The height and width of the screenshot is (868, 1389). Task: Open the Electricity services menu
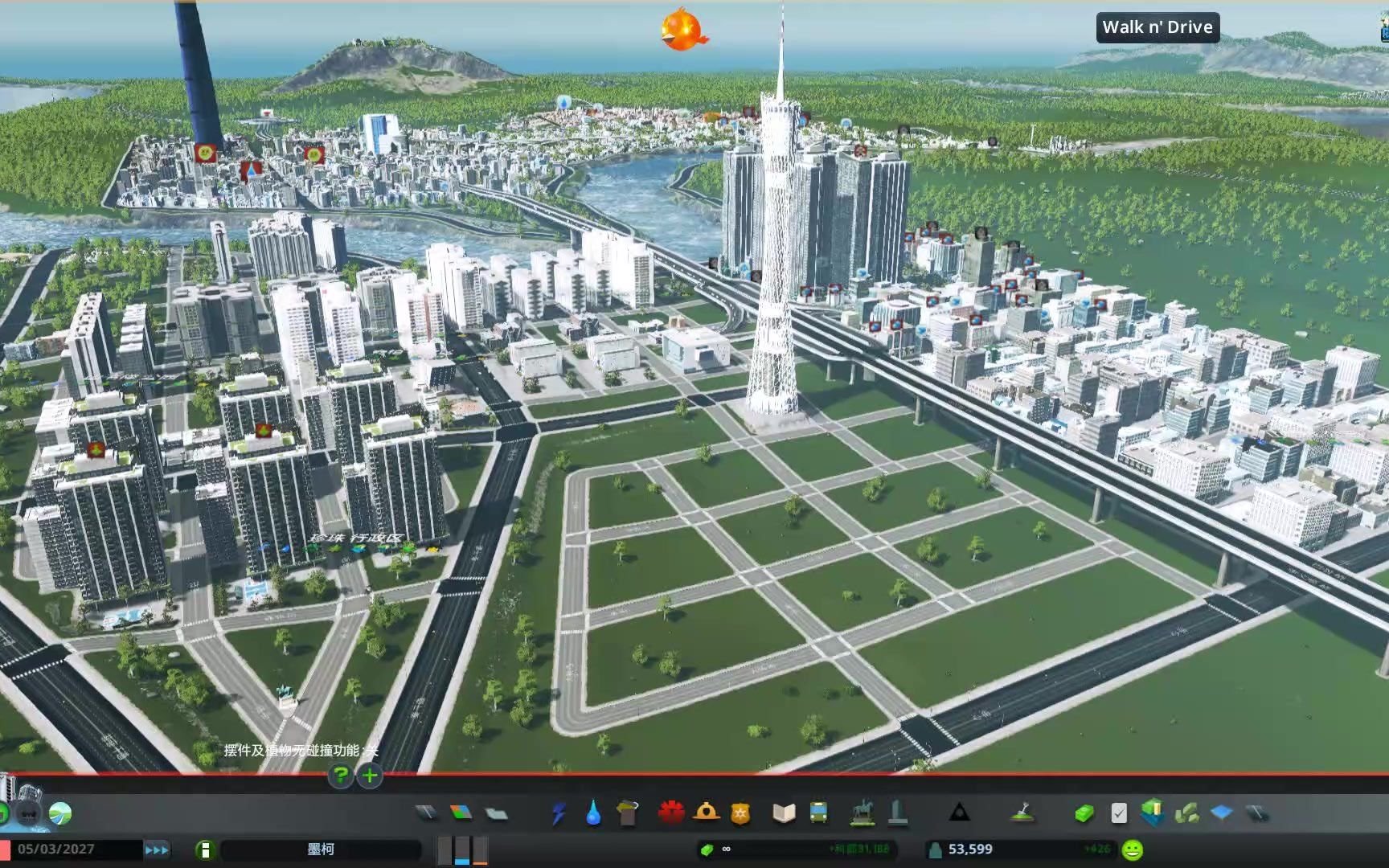pyautogui.click(x=559, y=813)
